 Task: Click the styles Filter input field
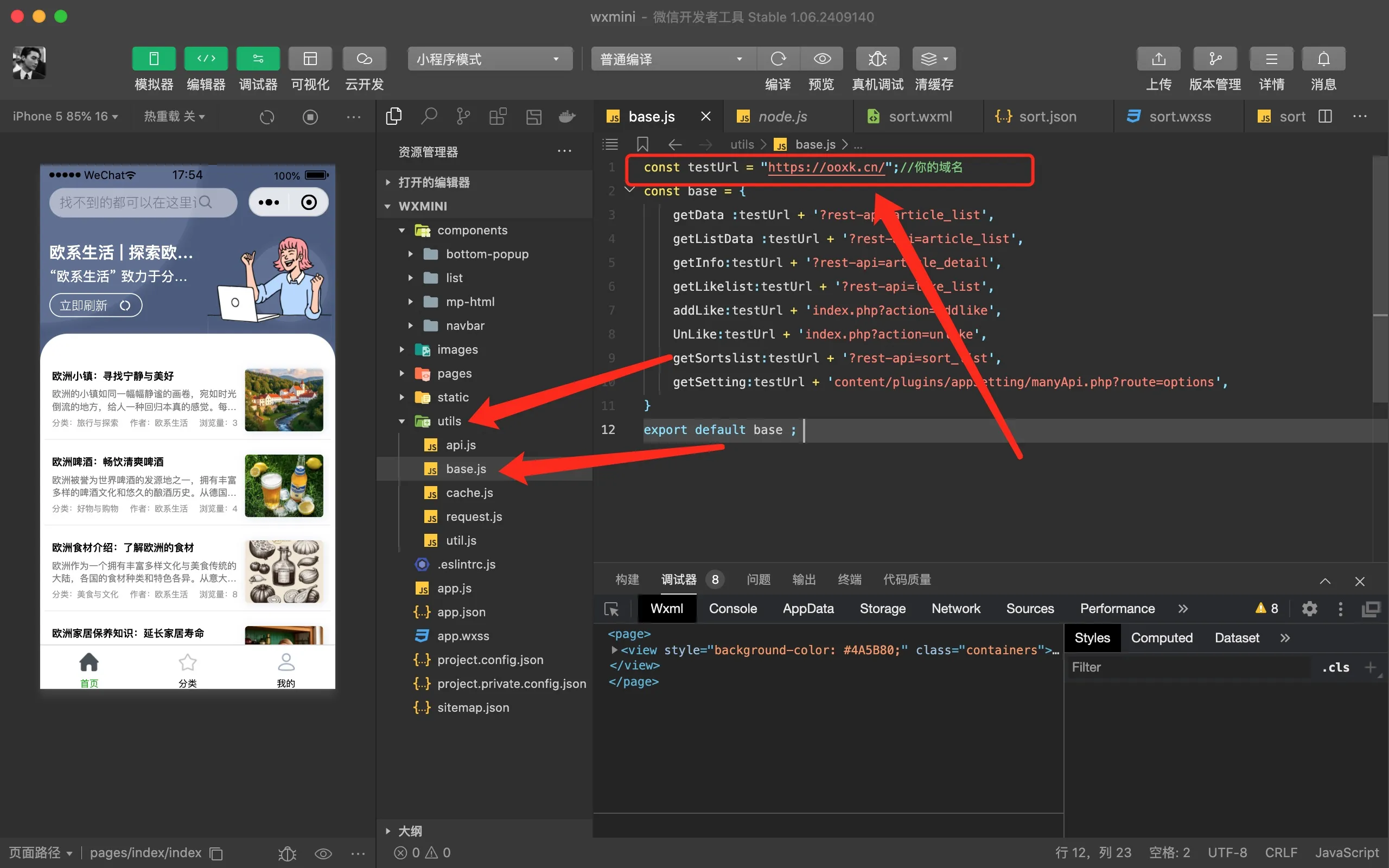coord(1188,667)
